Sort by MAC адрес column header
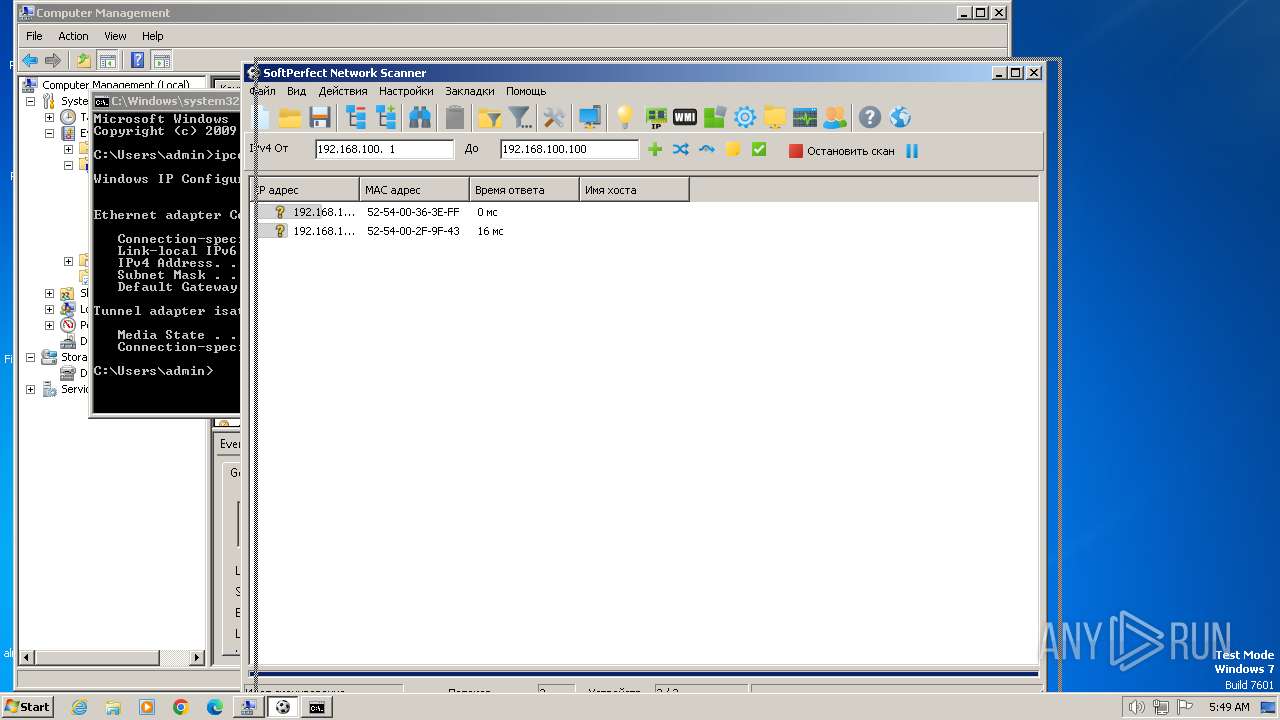The height and width of the screenshot is (720, 1280). coord(414,190)
